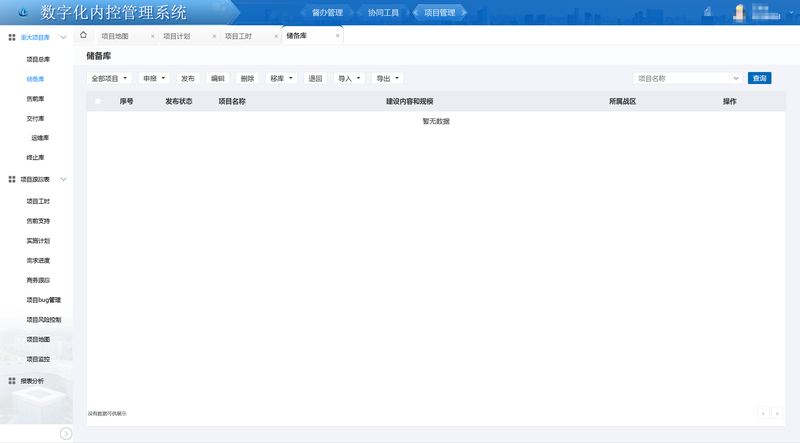800x443 pixels.
Task: Open the search field type dropdown arrow
Action: [736, 78]
